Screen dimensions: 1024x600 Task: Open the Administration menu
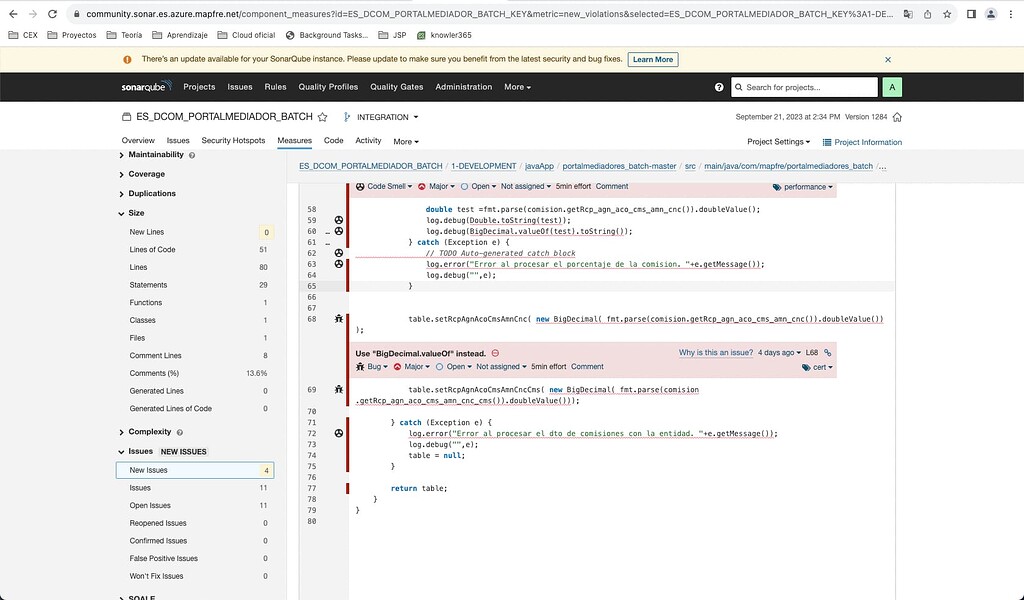click(x=463, y=87)
